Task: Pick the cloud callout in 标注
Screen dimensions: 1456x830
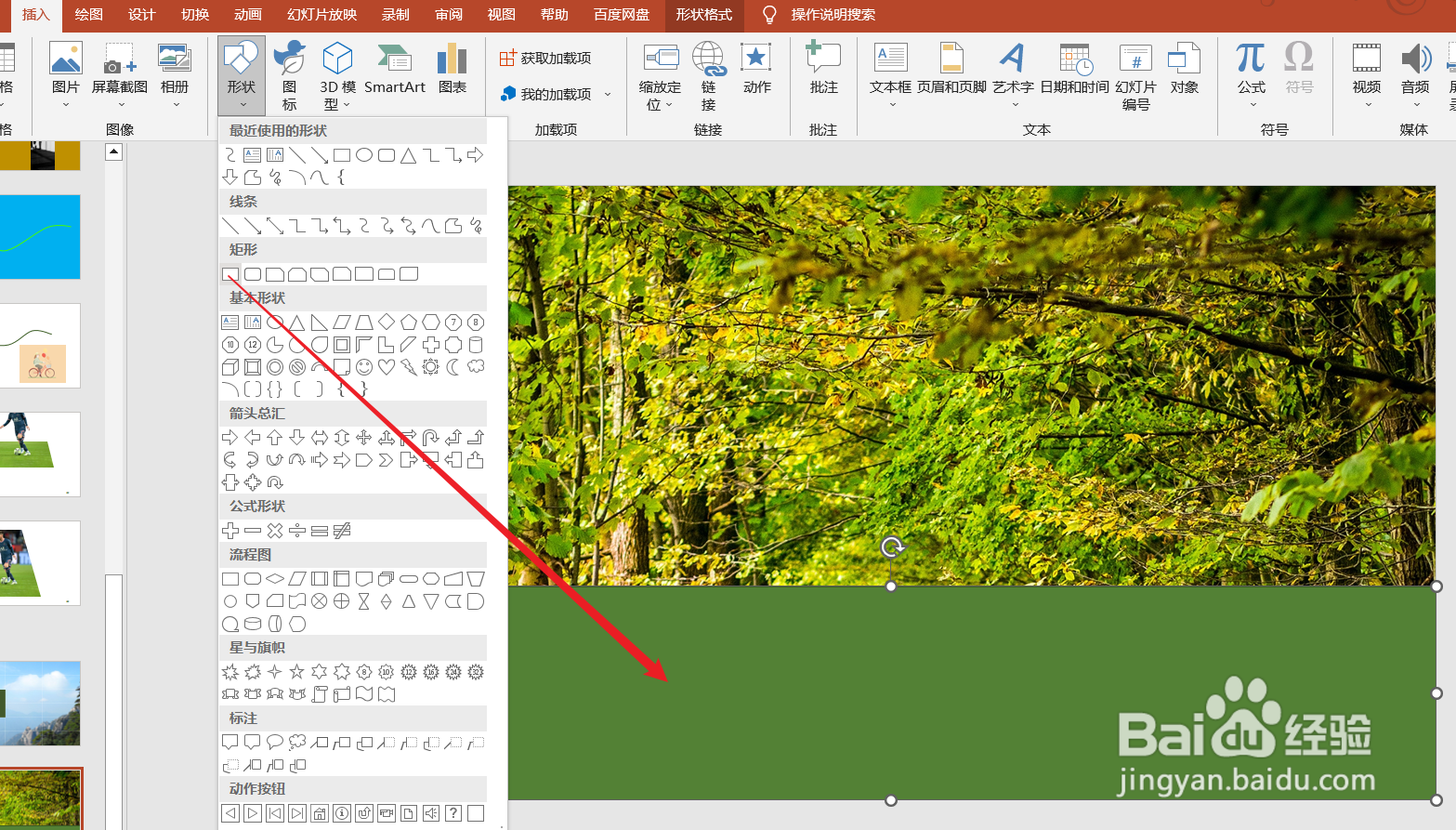Action: pyautogui.click(x=297, y=743)
